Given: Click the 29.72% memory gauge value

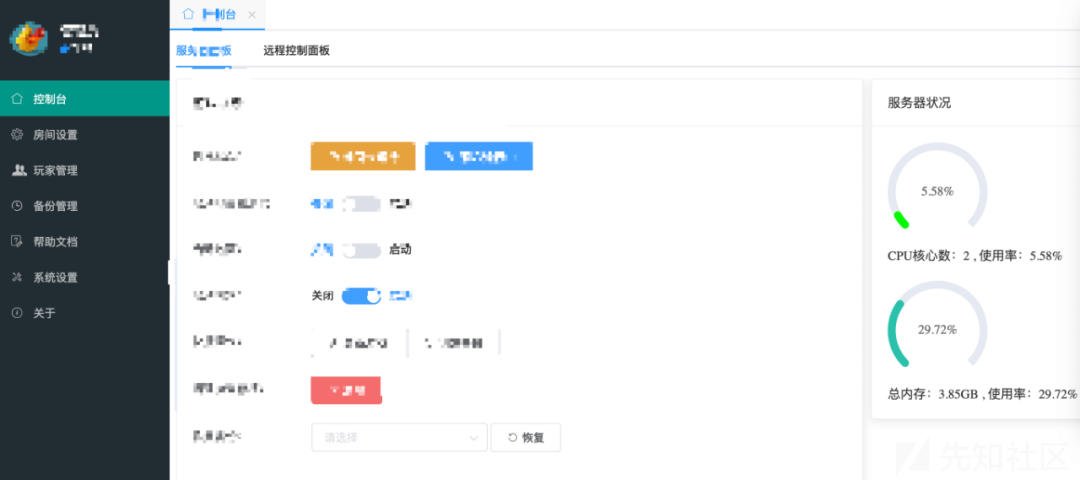Looking at the screenshot, I should point(937,330).
